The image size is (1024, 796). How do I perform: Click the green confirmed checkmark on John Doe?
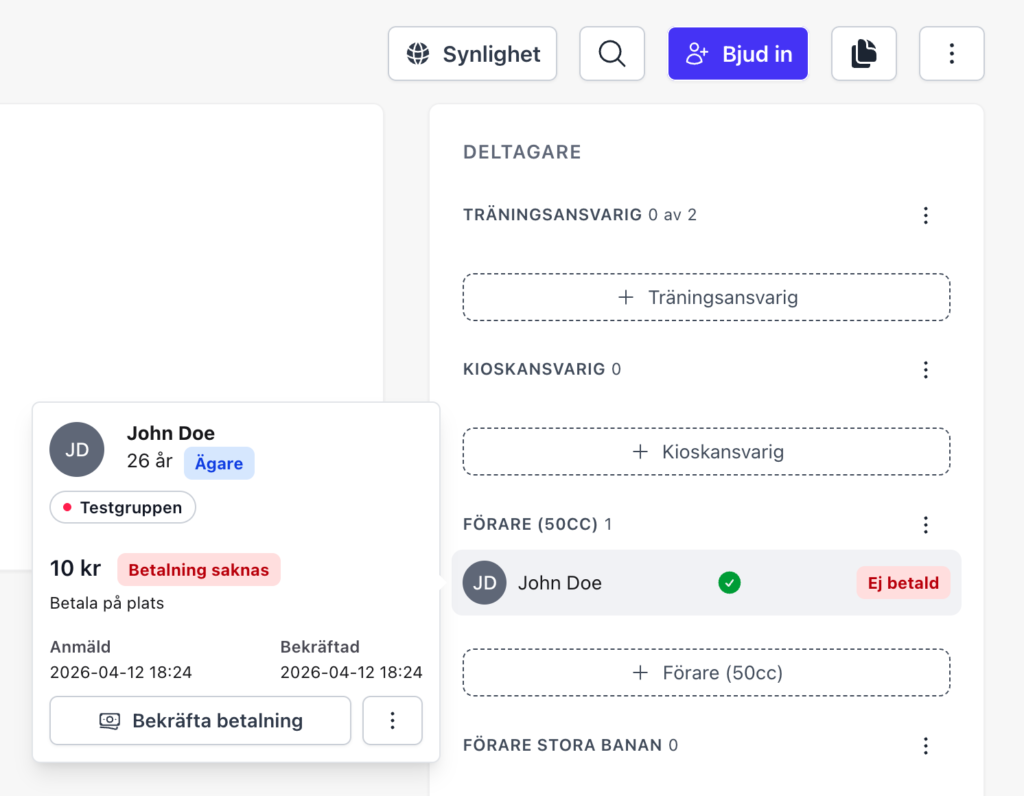(x=730, y=583)
